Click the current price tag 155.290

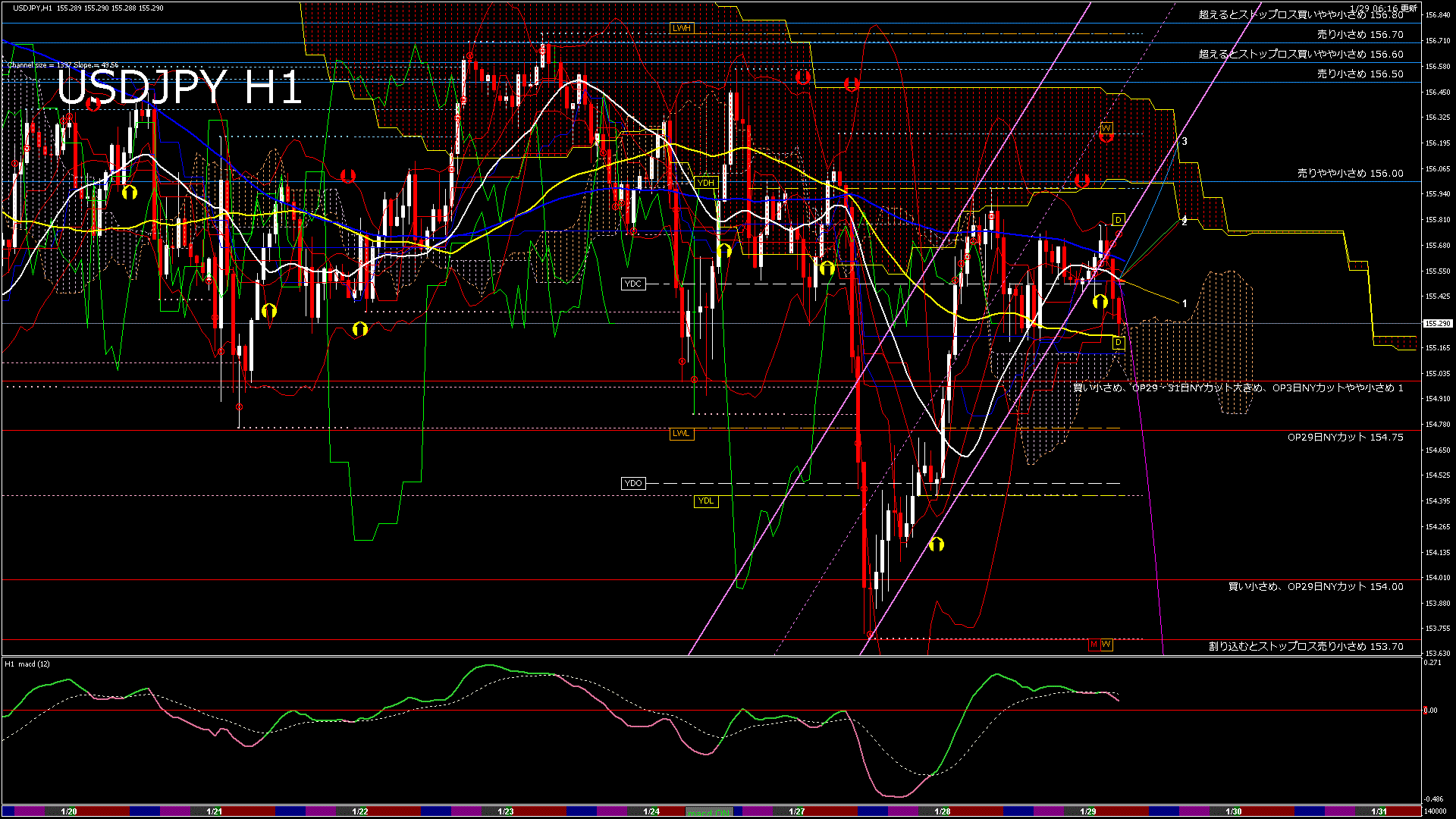(1436, 324)
